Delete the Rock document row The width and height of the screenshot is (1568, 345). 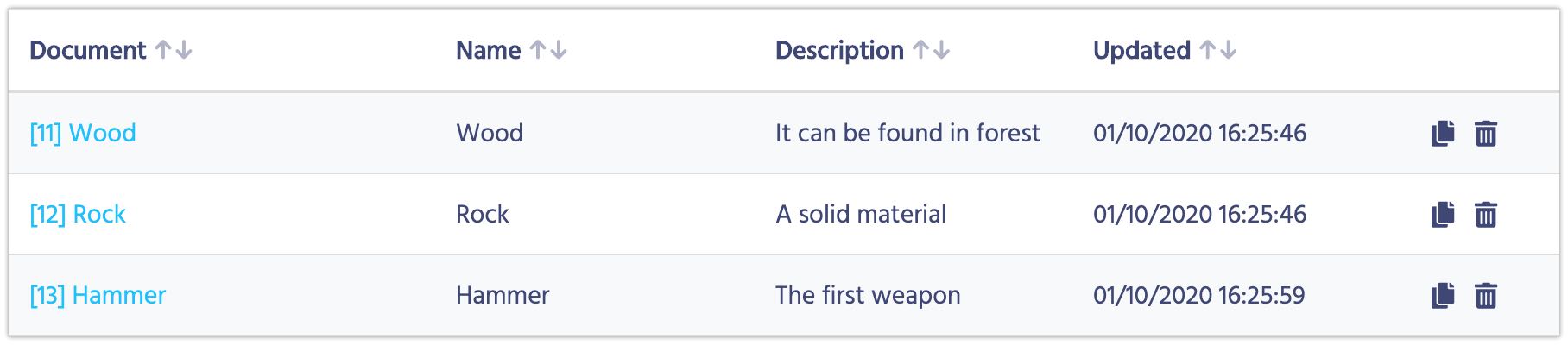1486,215
